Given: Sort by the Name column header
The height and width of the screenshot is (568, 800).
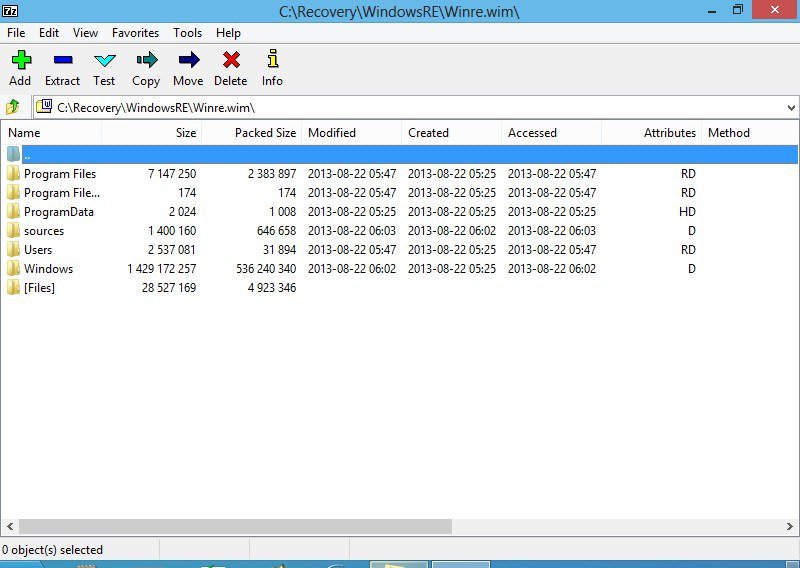Looking at the screenshot, I should pos(52,133).
